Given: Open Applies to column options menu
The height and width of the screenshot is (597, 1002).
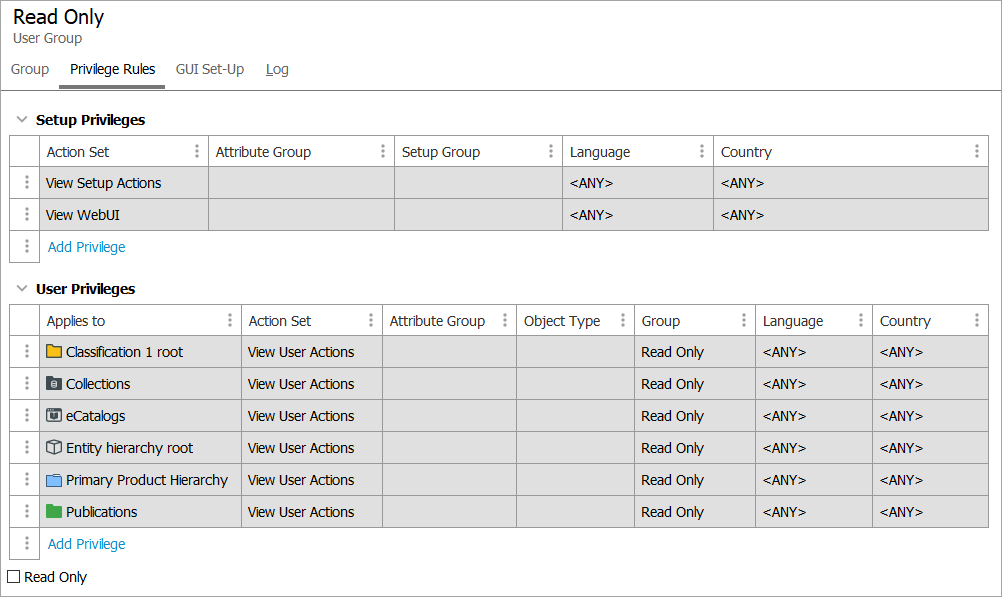Looking at the screenshot, I should (229, 321).
